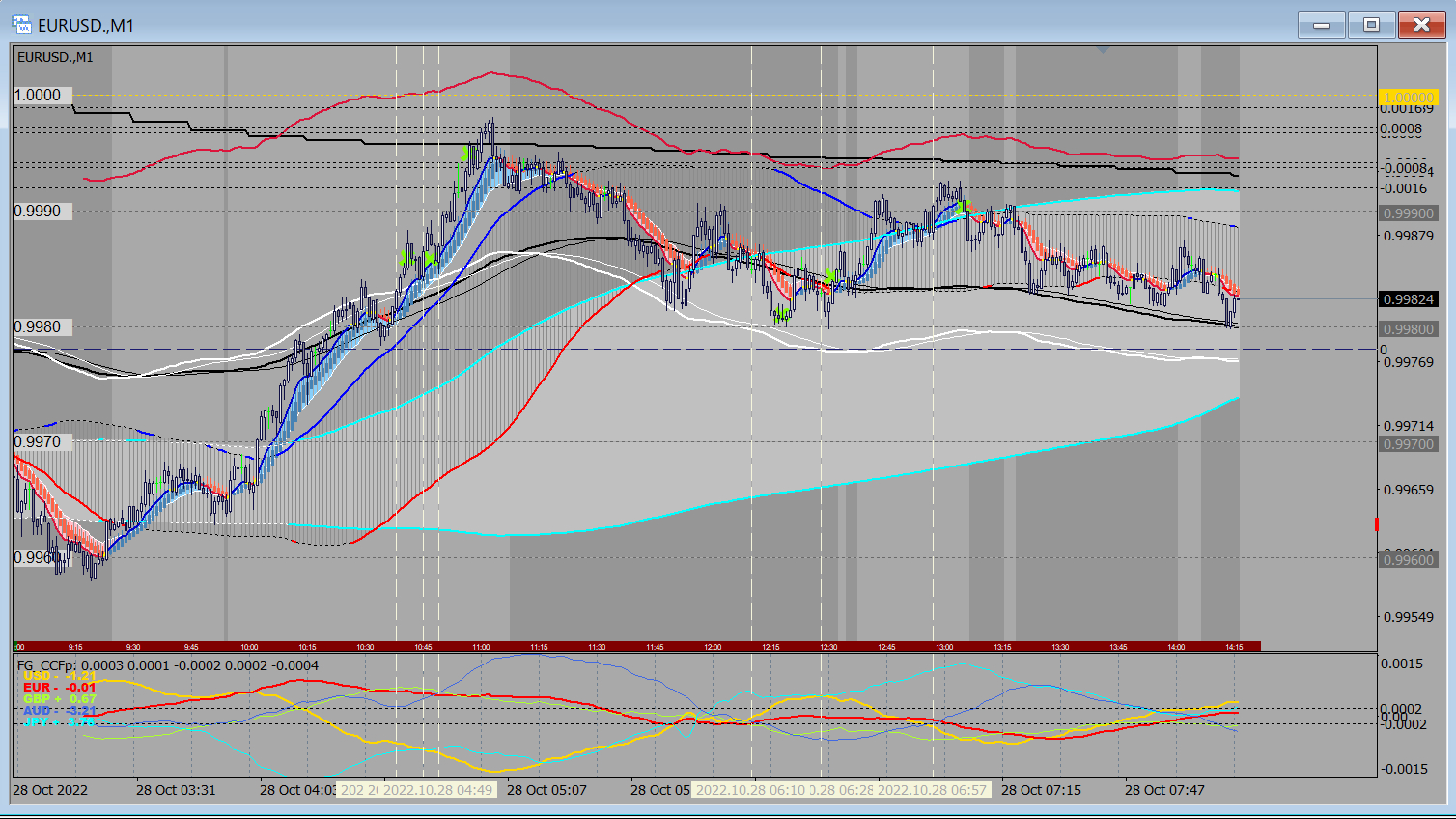Close the EURUSD M1 chart window

(x=1421, y=25)
